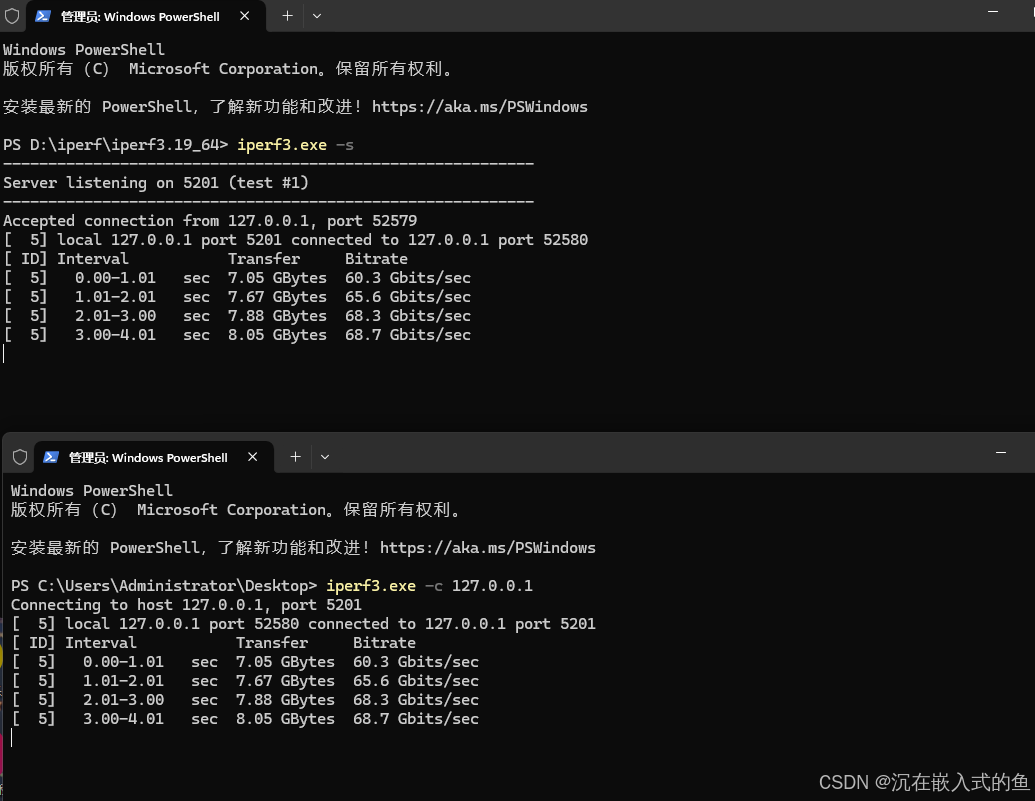
Task: Click the minimize icon of the bottom terminal
Action: coord(1001,452)
